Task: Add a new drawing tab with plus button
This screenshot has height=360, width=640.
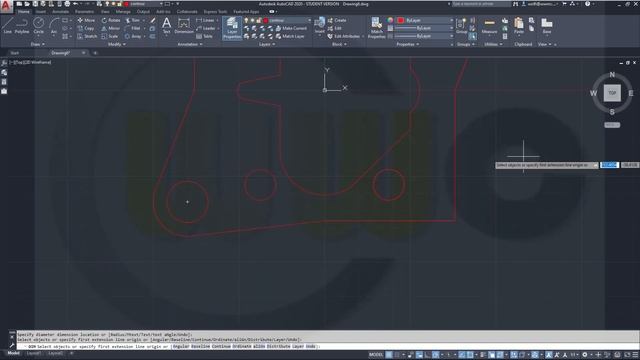Action: 95,53
